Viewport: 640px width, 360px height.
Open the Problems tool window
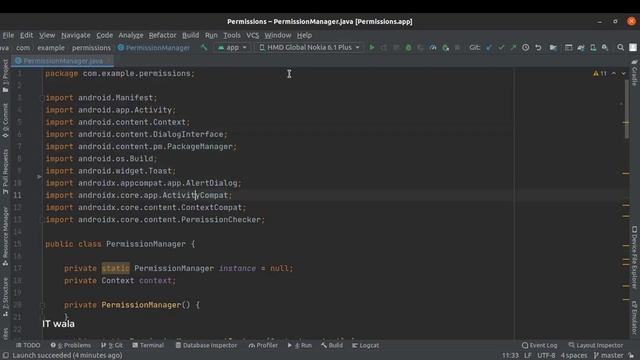pos(71,345)
